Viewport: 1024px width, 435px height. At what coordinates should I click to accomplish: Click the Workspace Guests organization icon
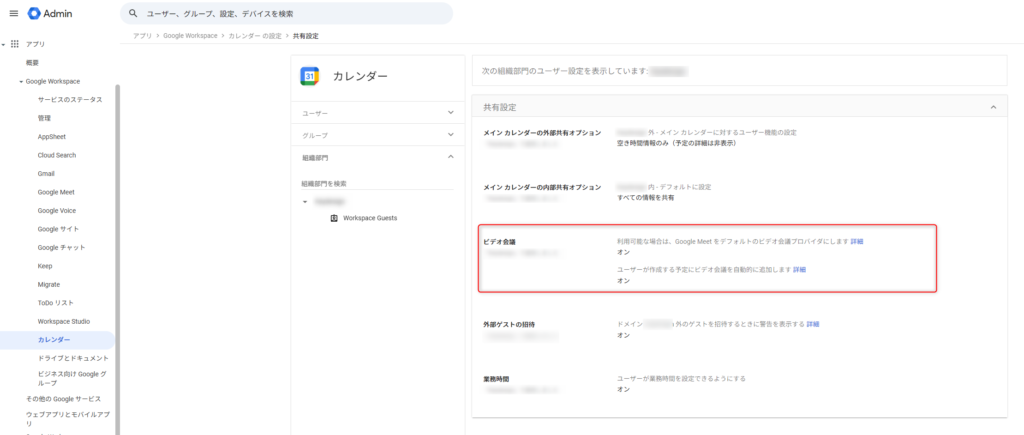pyautogui.click(x=333, y=217)
